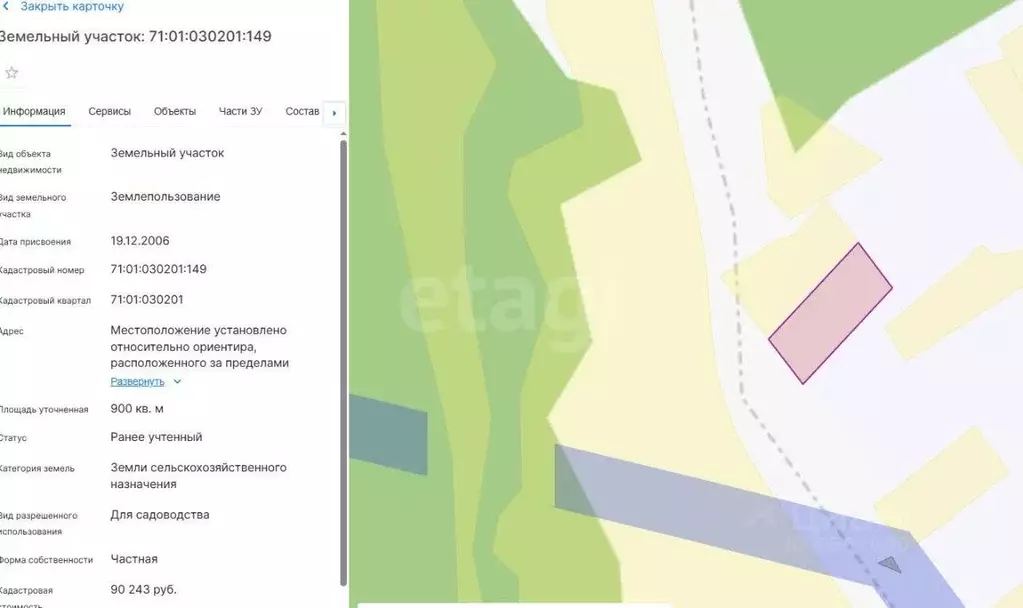Image resolution: width=1023 pixels, height=608 pixels.
Task: Select the pink highlighted land parcel
Action: tap(830, 313)
